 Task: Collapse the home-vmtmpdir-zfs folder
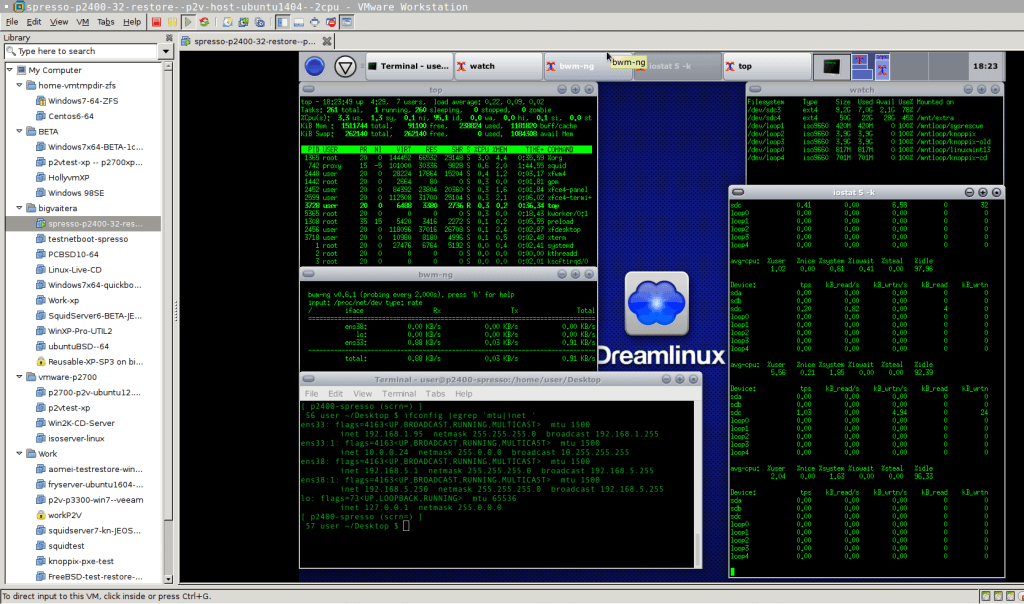(20, 85)
